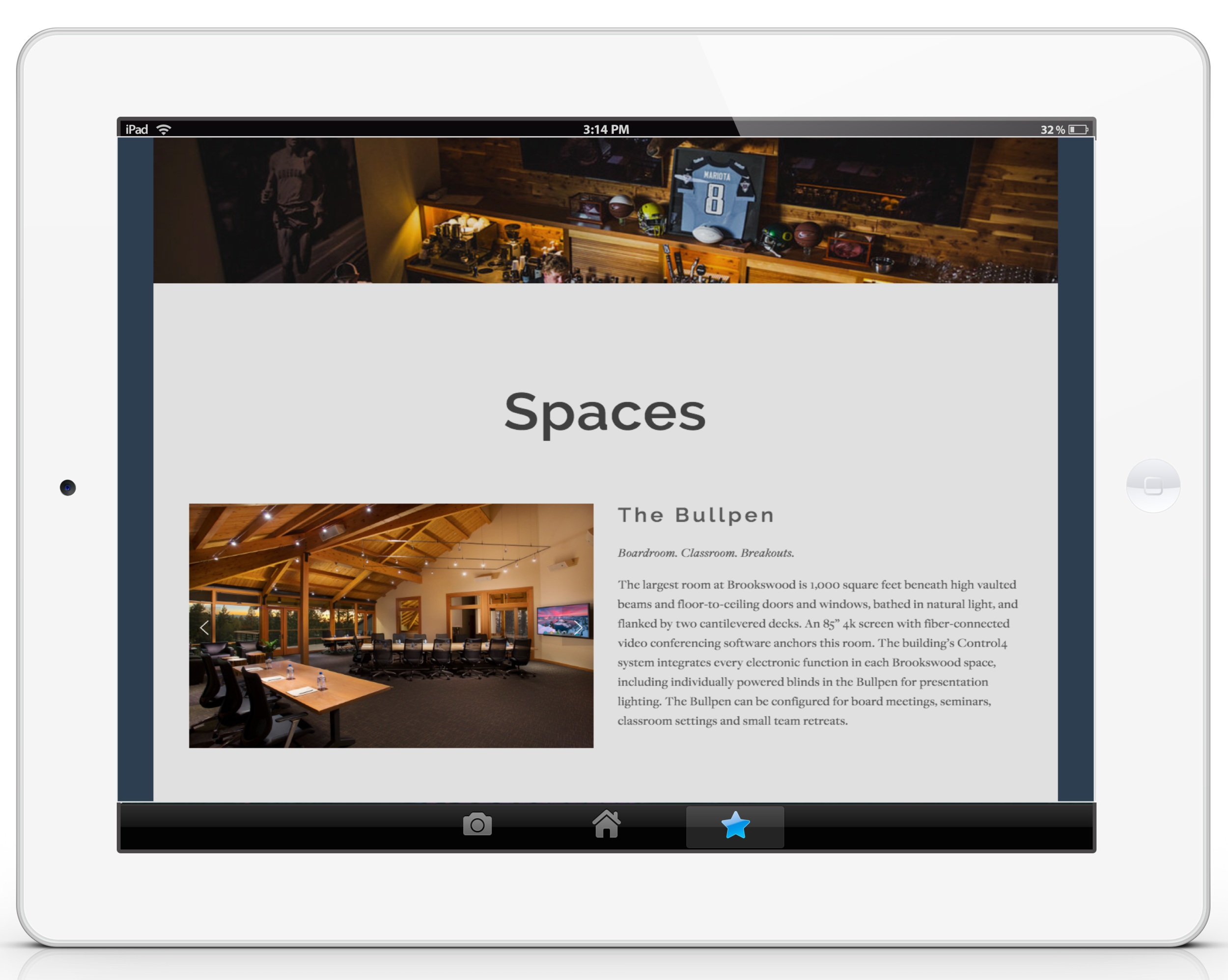Viewport: 1228px width, 980px height.
Task: Click the "Boardroom. Classroom. Breakouts." tagline
Action: pos(706,552)
